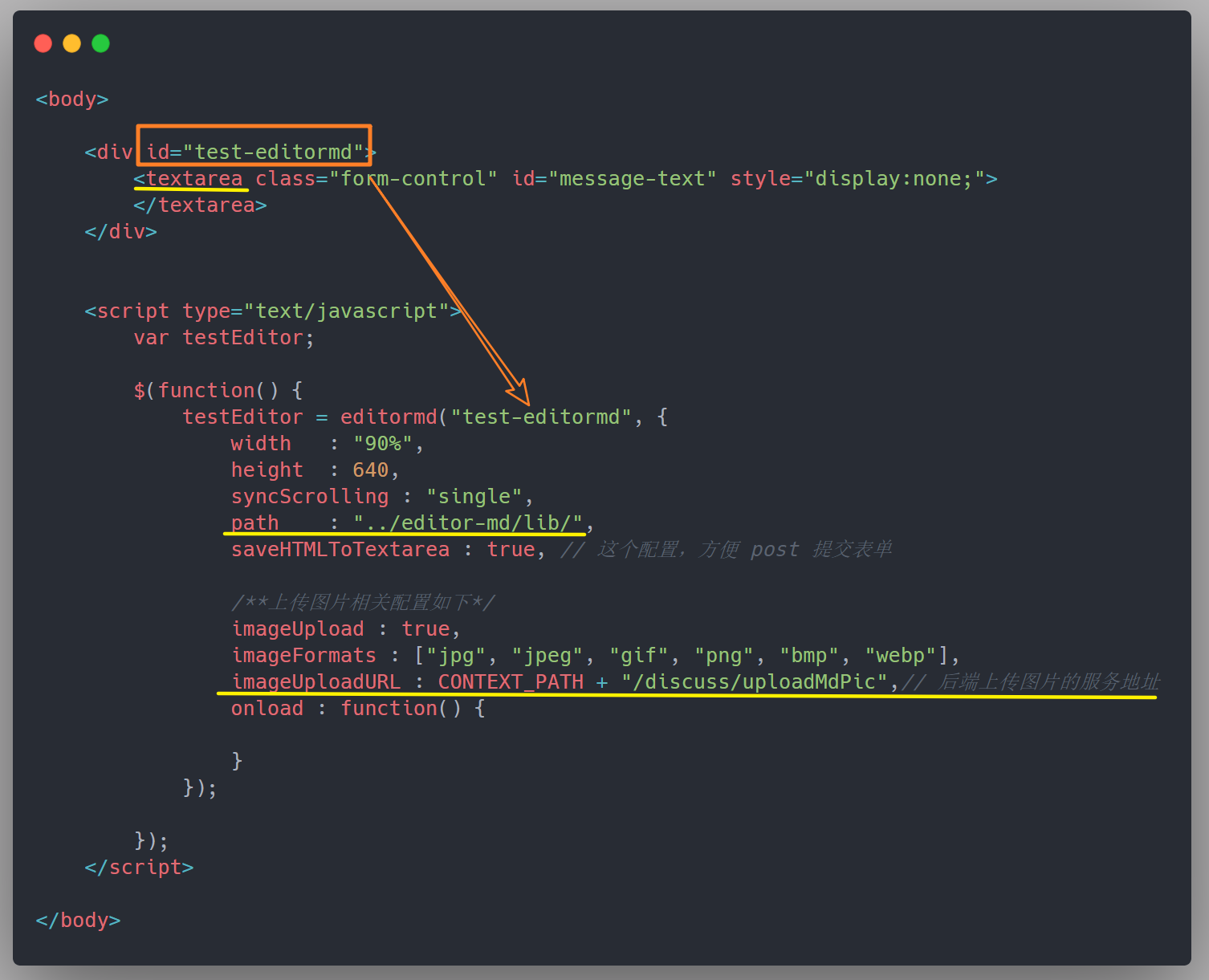Click the 'post 提交表单' comment
The image size is (1209, 980).
(821, 549)
